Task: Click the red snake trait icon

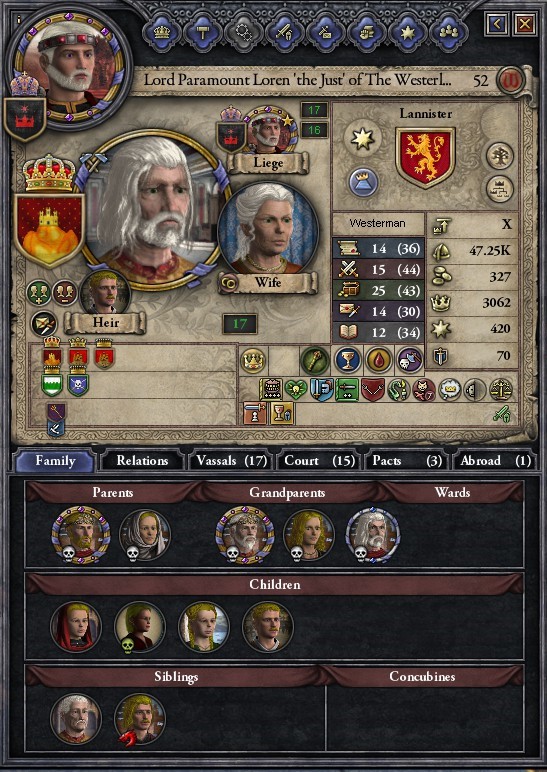Action: (398, 390)
